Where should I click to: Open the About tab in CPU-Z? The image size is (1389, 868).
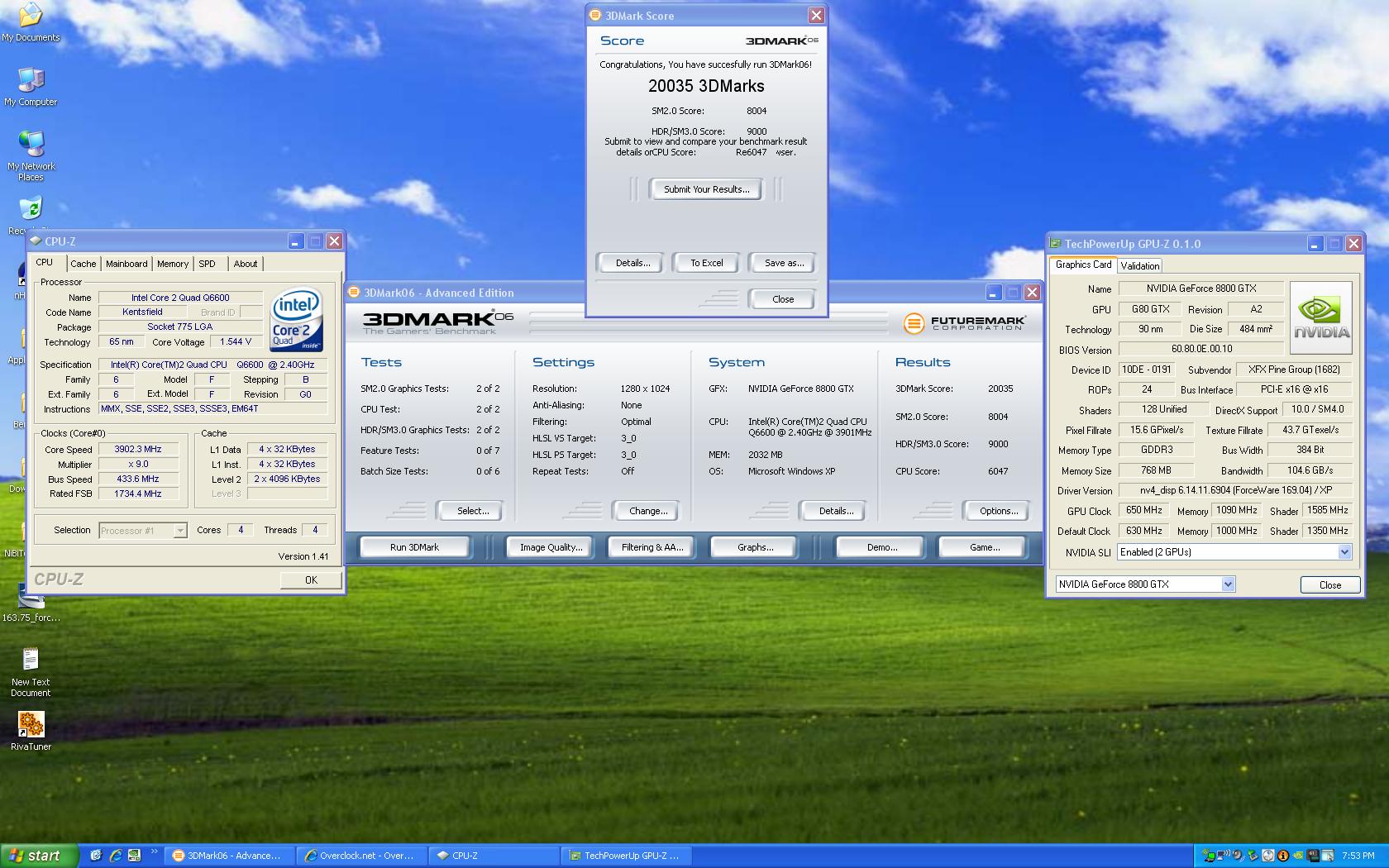[246, 264]
